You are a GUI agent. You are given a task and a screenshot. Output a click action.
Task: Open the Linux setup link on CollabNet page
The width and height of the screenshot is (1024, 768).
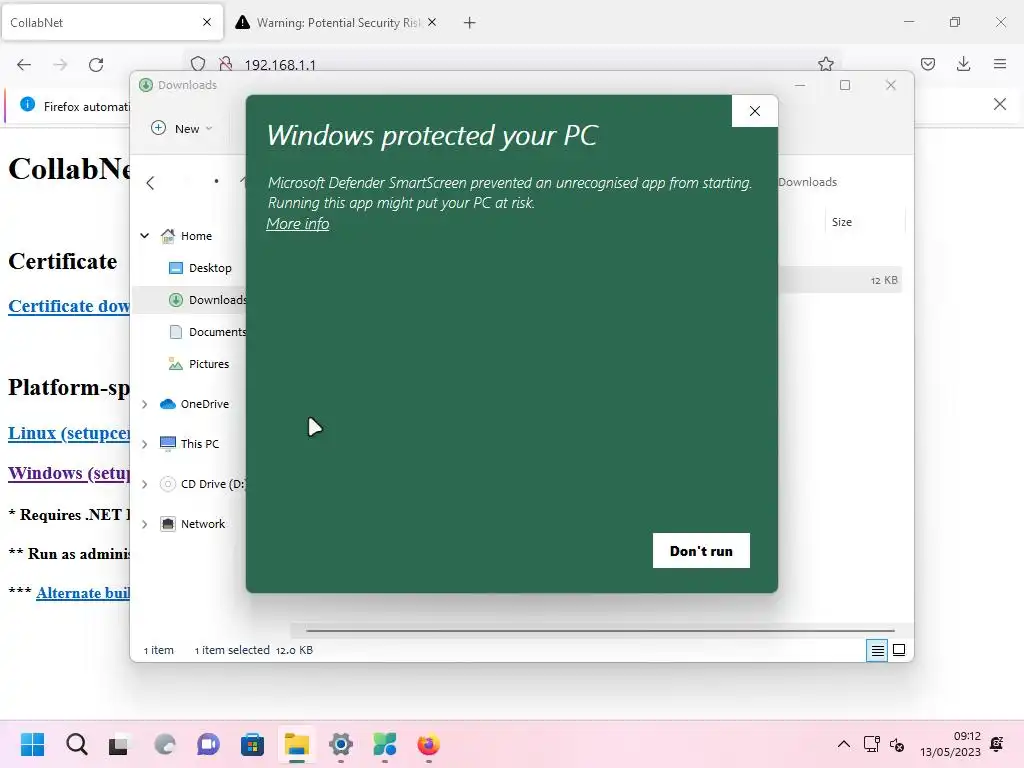[x=69, y=433]
